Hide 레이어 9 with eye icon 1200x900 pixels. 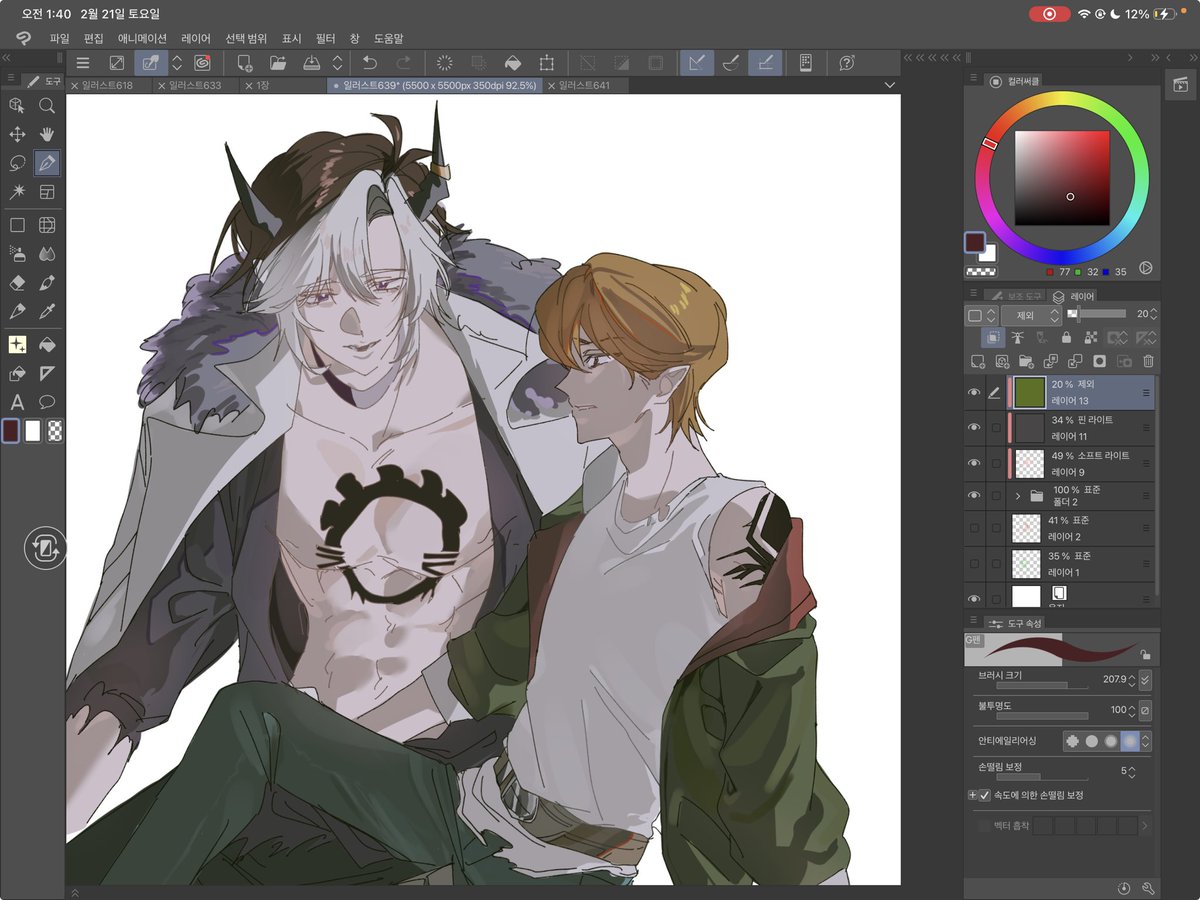coord(974,463)
